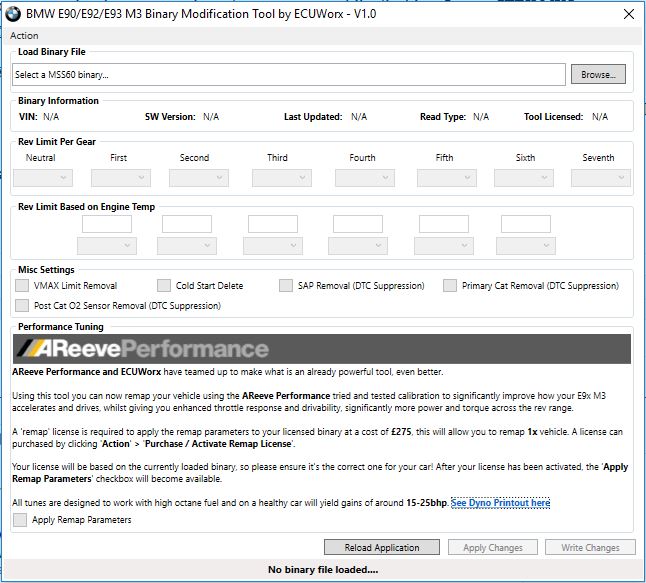Click third engine temp text box
Image resolution: width=646 pixels, height=583 pixels.
[x=273, y=224]
